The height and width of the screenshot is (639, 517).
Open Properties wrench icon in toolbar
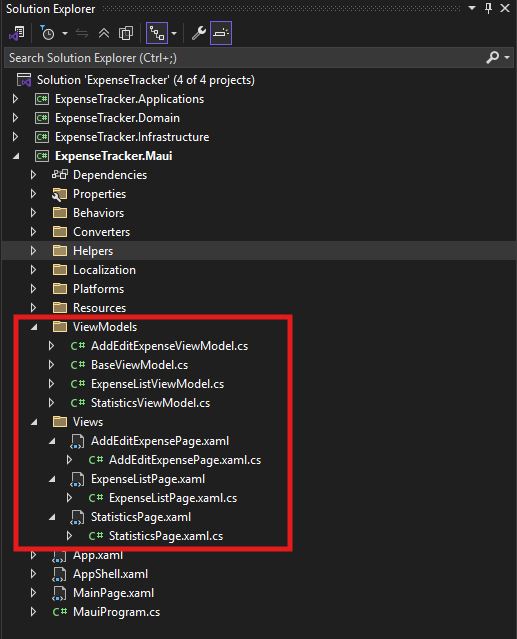(198, 33)
